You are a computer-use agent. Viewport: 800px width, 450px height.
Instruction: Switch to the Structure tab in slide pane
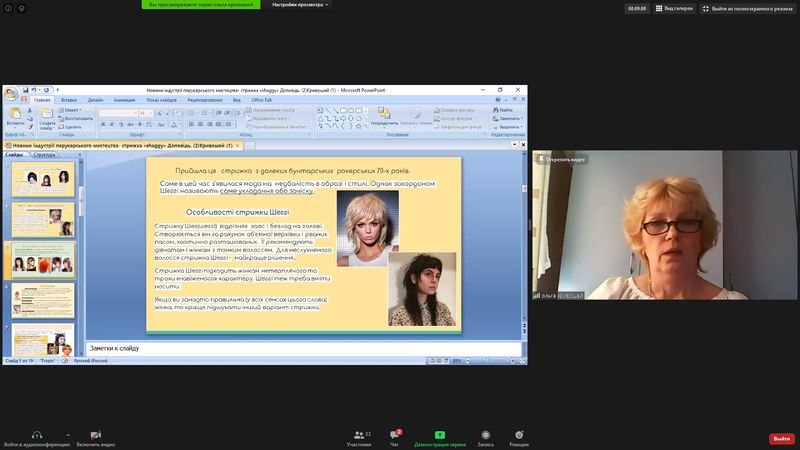[45, 155]
